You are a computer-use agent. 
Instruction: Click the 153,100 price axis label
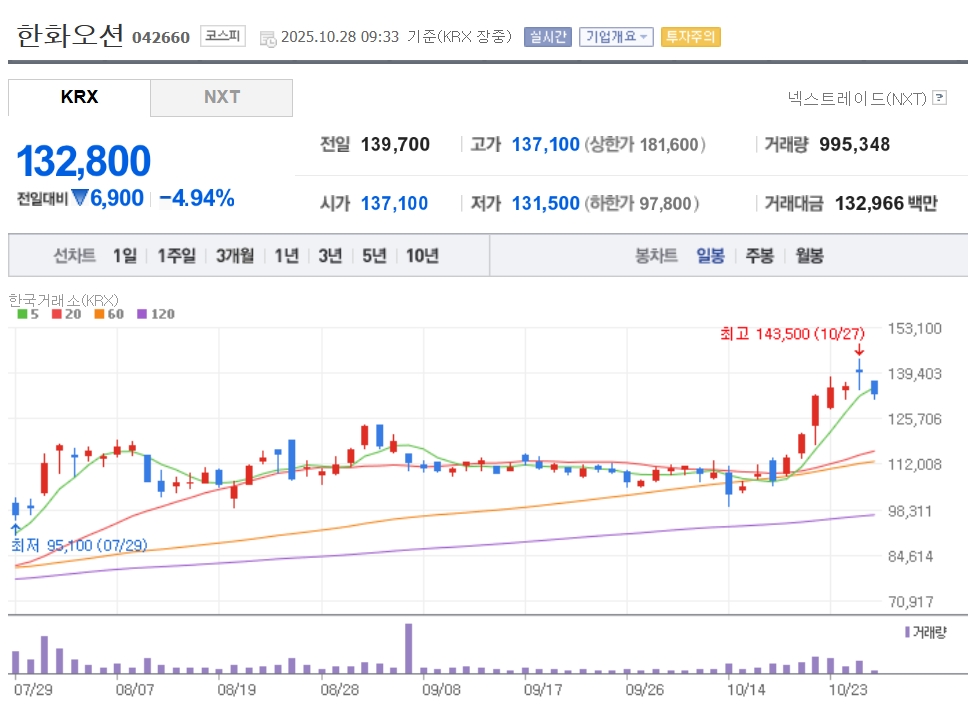914,329
